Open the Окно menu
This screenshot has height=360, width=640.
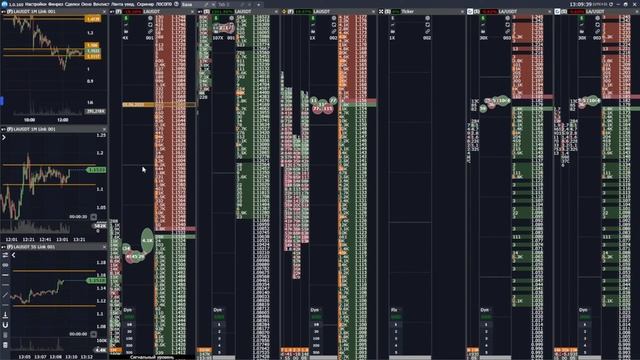point(86,4)
